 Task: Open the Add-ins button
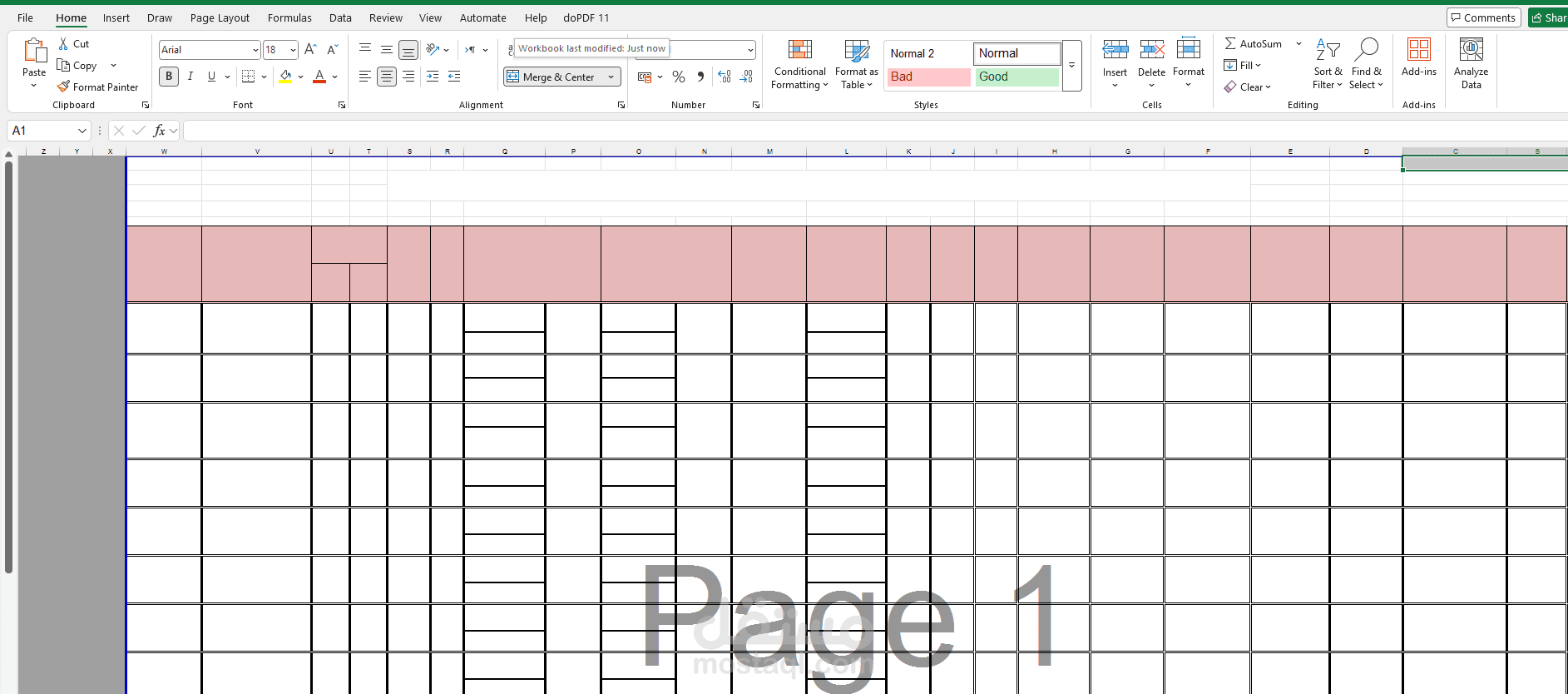tap(1419, 57)
